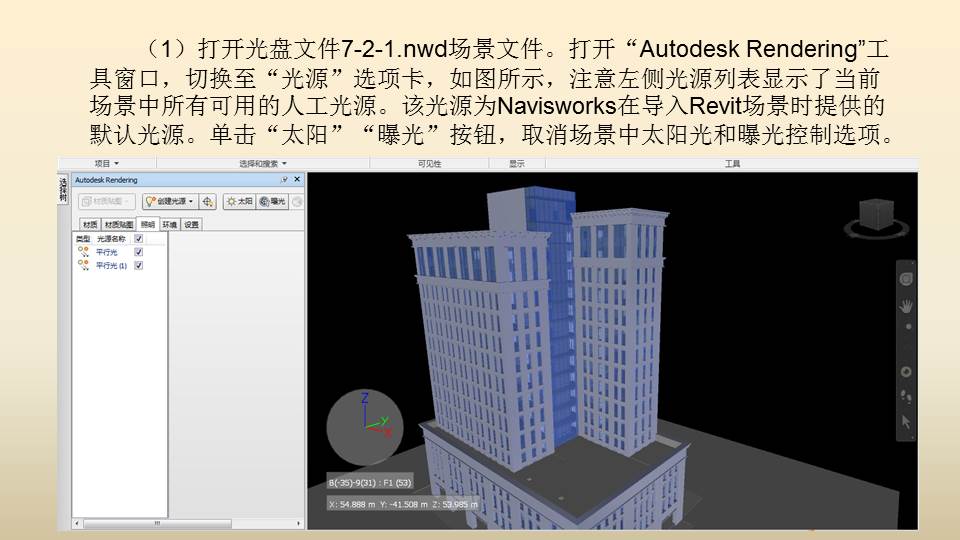Screen dimensions: 960x540
Task: Select the Orbit tool on navigation bar
Action: [906, 372]
